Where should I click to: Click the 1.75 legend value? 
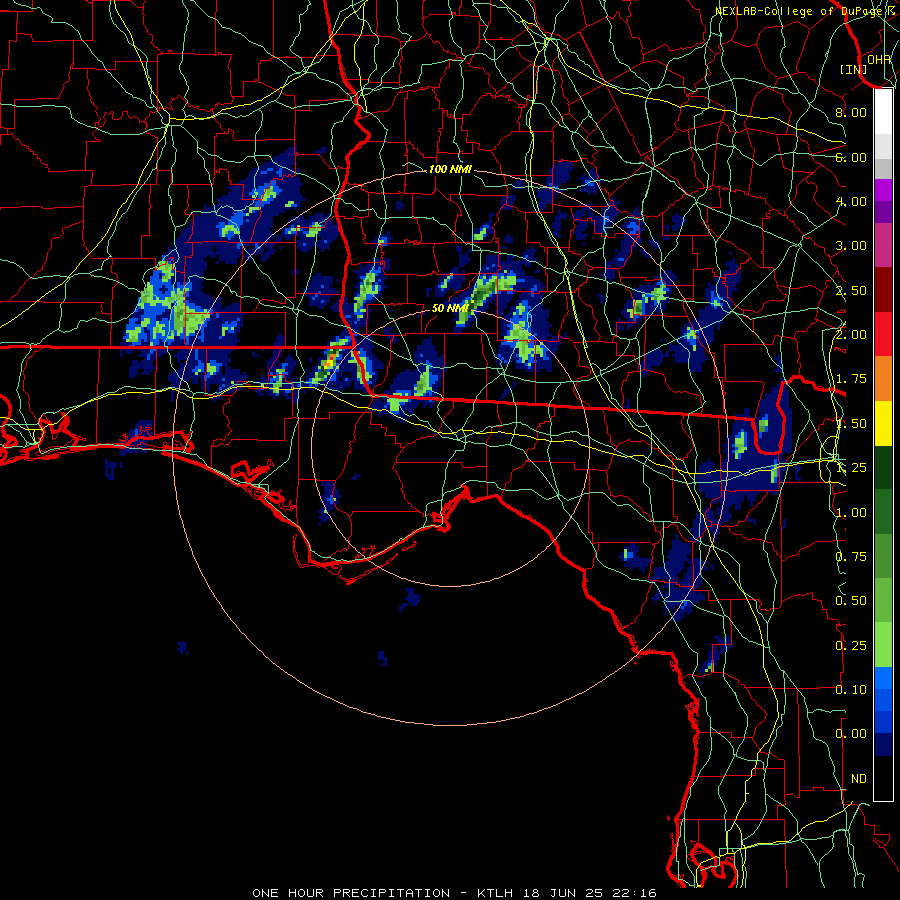point(851,379)
